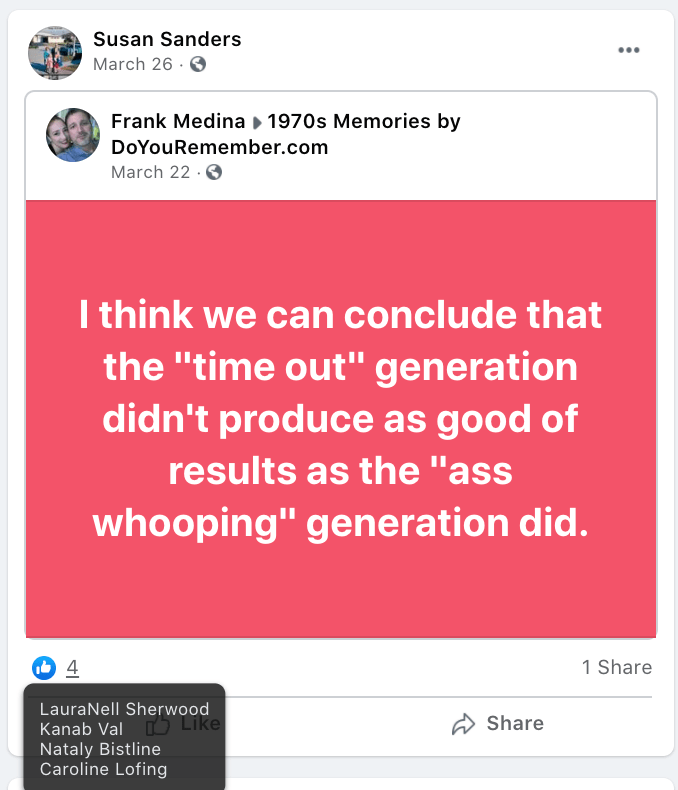Open the three-dots post options menu
The width and height of the screenshot is (678, 790).
coord(628,50)
